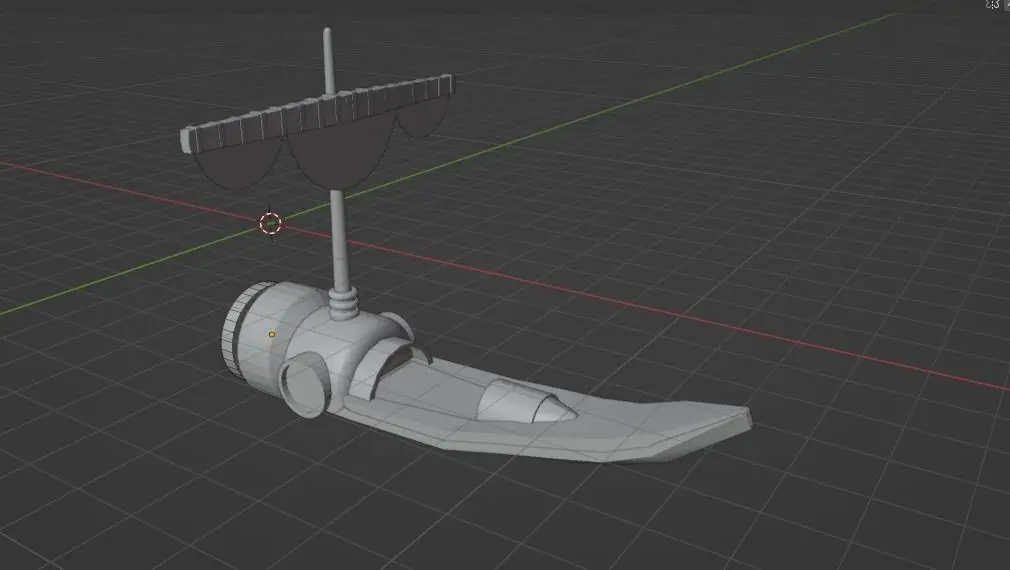Viewport: 1010px width, 570px height.
Task: Select the cone-shaped piece on the deck
Action: [527, 402]
